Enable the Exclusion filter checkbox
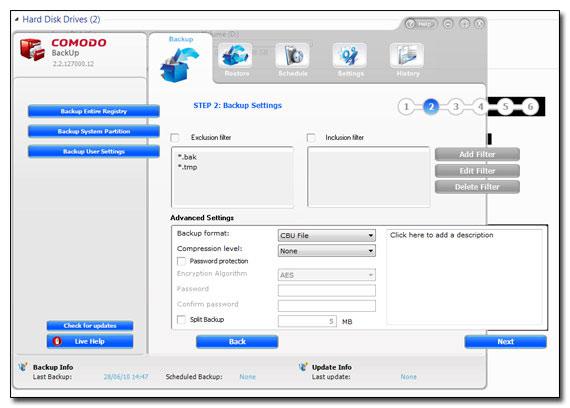Screen dimensions: 570x408 tap(175, 137)
